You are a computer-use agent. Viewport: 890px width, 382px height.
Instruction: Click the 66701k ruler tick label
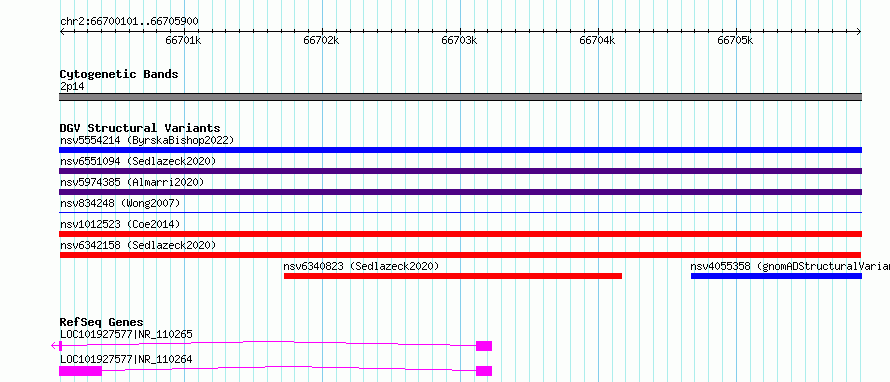click(x=183, y=40)
